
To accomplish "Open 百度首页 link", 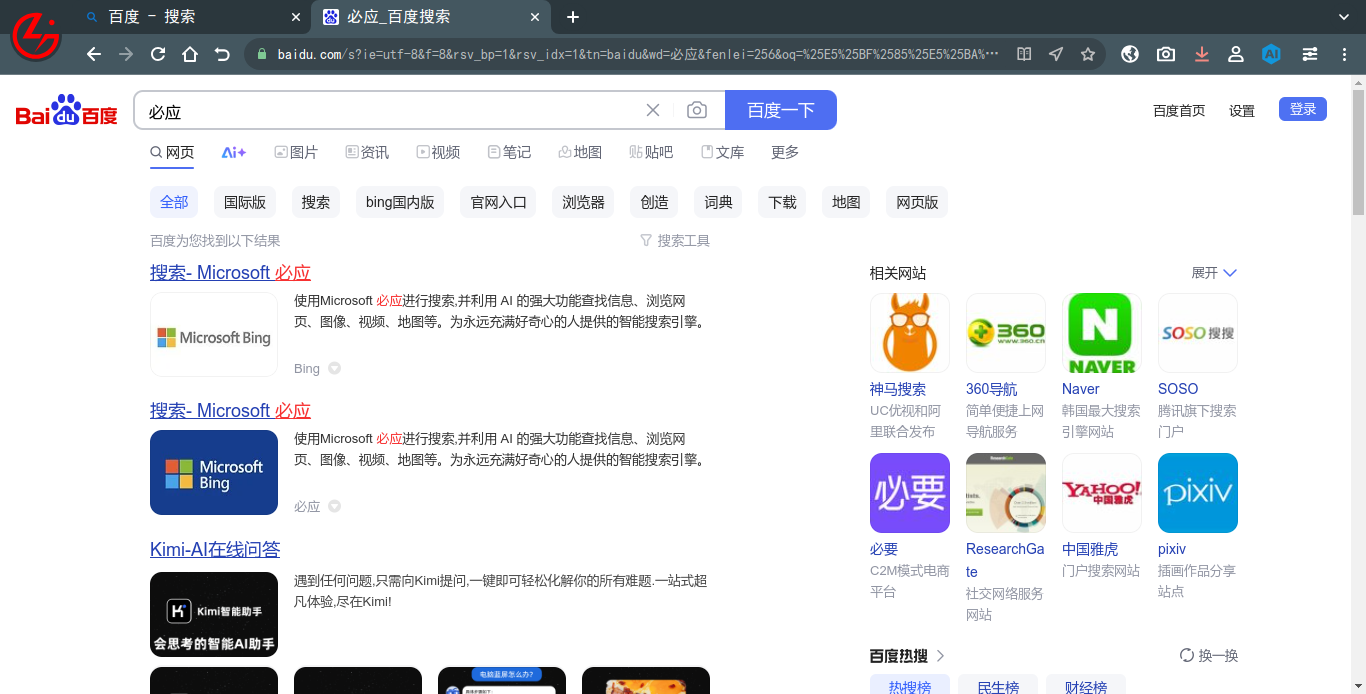I will (x=1179, y=111).
